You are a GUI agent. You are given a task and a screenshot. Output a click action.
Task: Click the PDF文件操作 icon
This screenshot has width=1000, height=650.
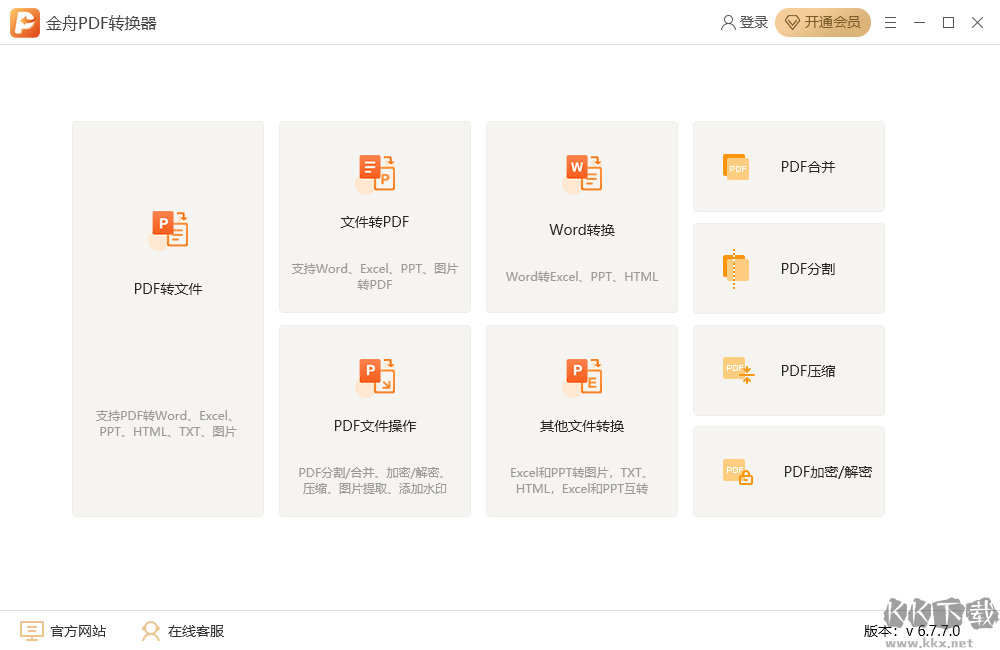[x=375, y=377]
